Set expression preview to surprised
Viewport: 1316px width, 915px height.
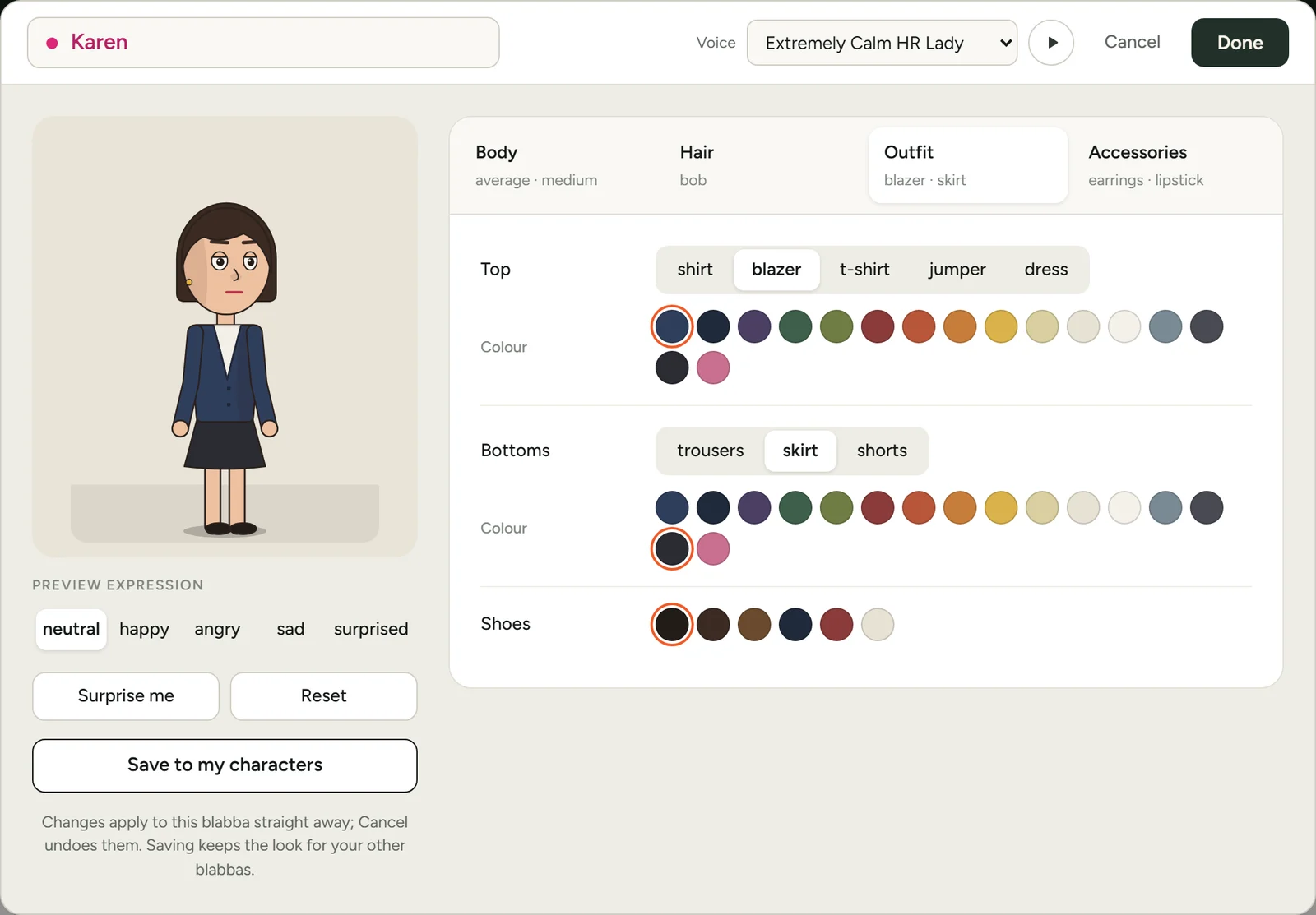pyautogui.click(x=371, y=630)
